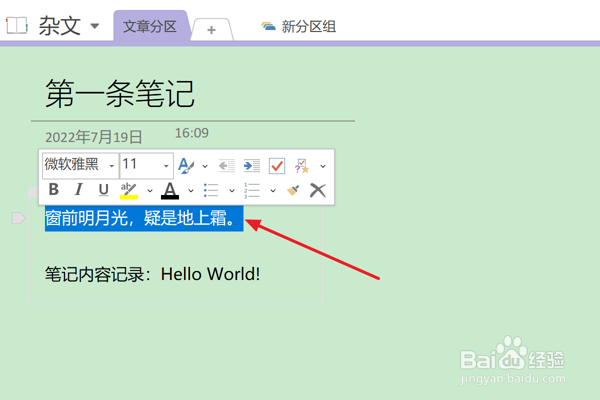
Task: Increase indent of the selected text
Action: [252, 166]
